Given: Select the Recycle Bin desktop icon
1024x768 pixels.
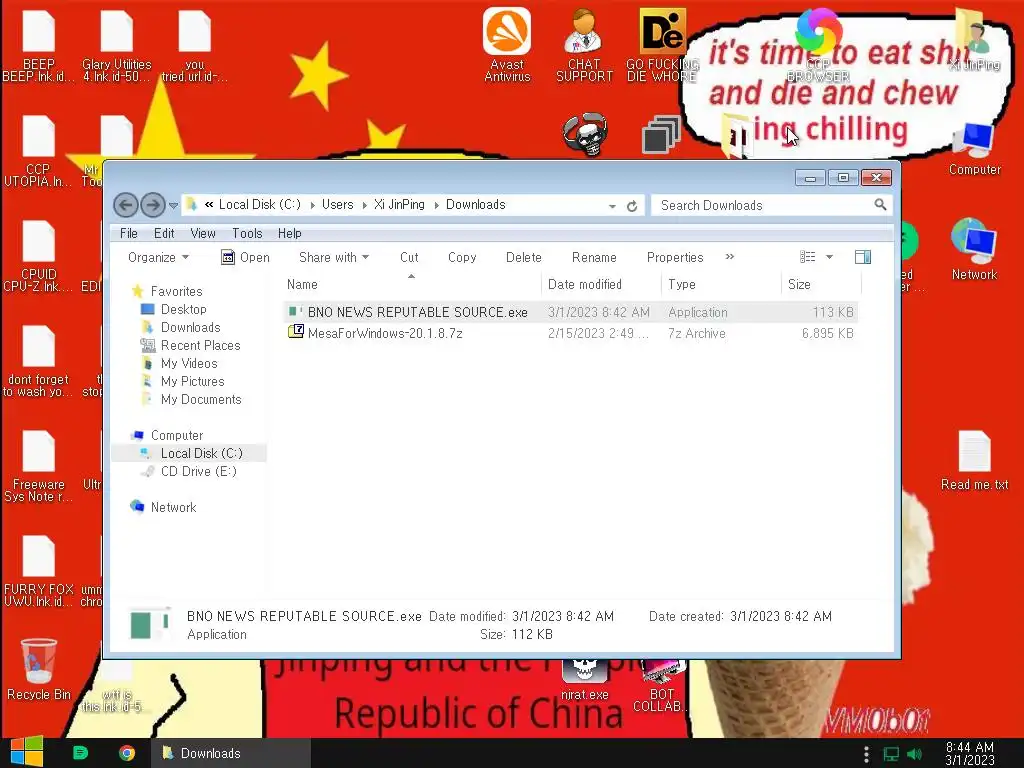Looking at the screenshot, I should click(x=39, y=669).
